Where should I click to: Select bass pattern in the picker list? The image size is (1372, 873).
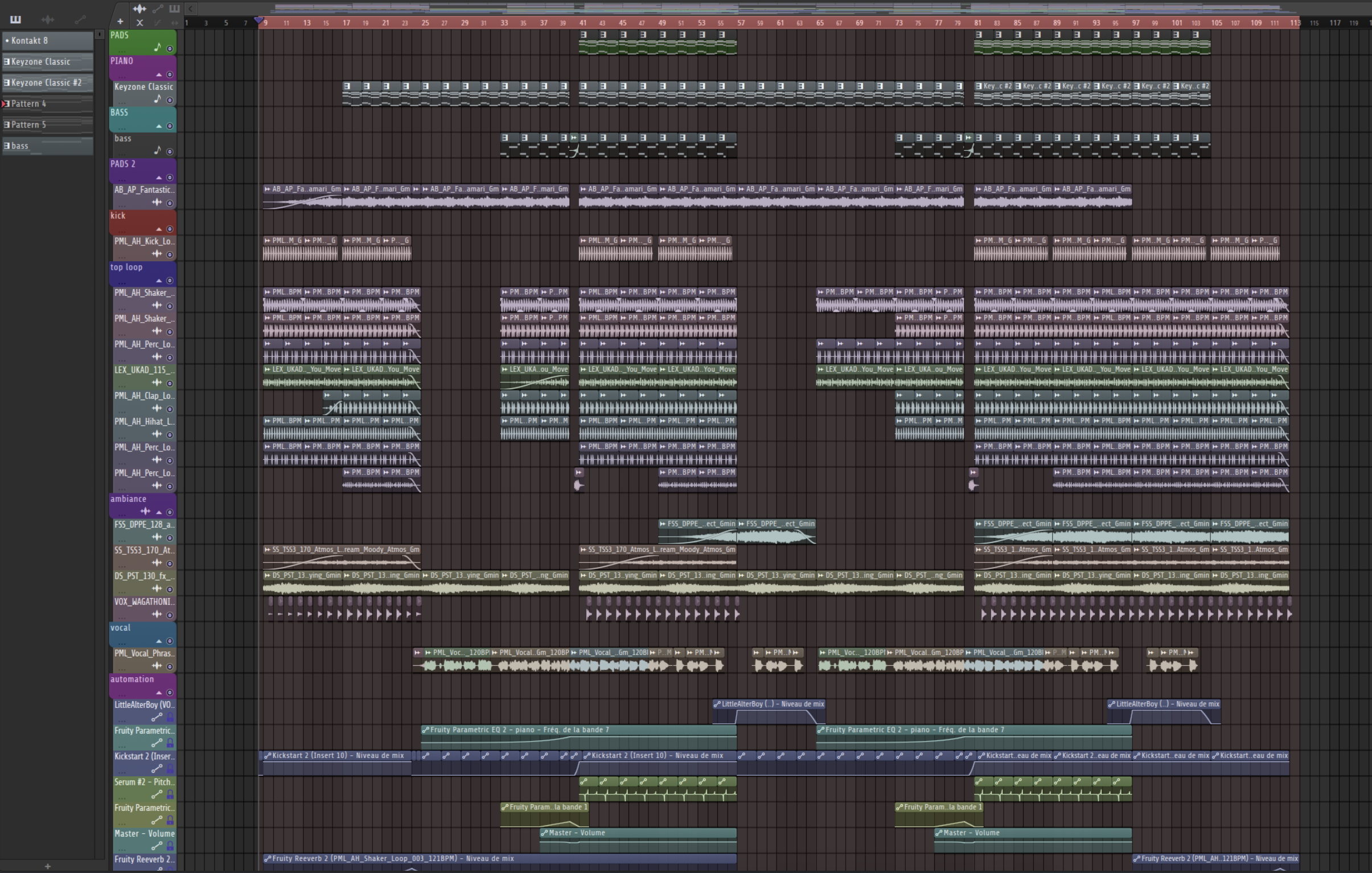(48, 146)
